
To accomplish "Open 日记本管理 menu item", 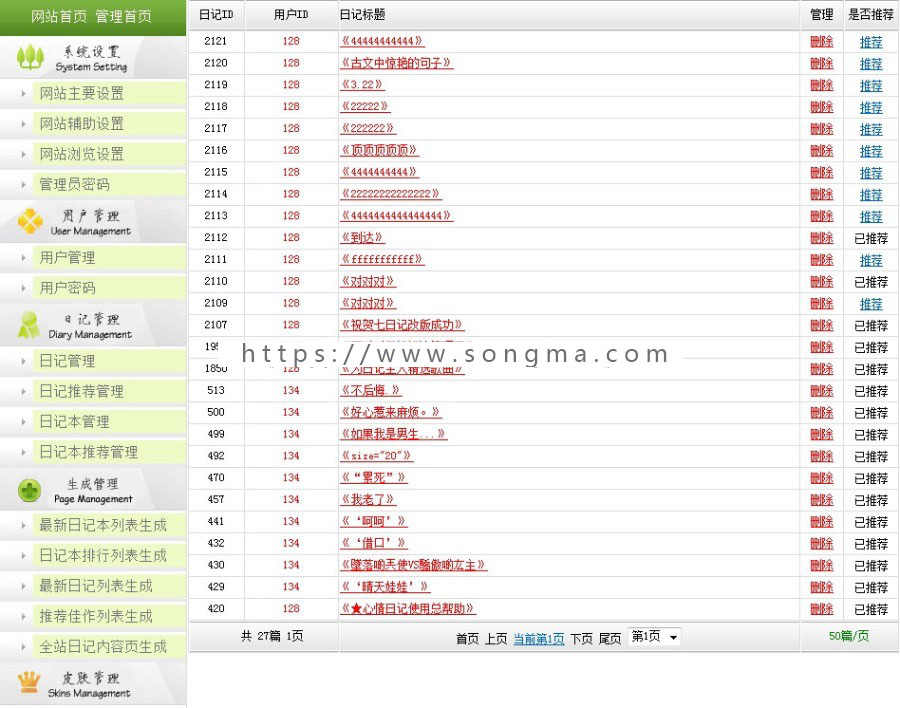I will point(75,422).
